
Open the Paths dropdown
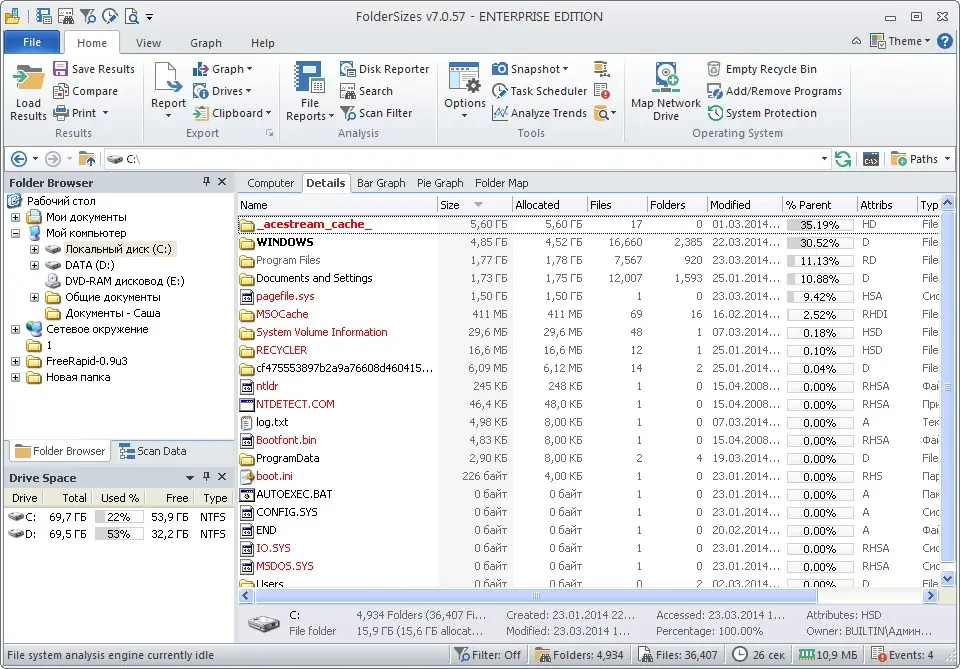point(920,159)
